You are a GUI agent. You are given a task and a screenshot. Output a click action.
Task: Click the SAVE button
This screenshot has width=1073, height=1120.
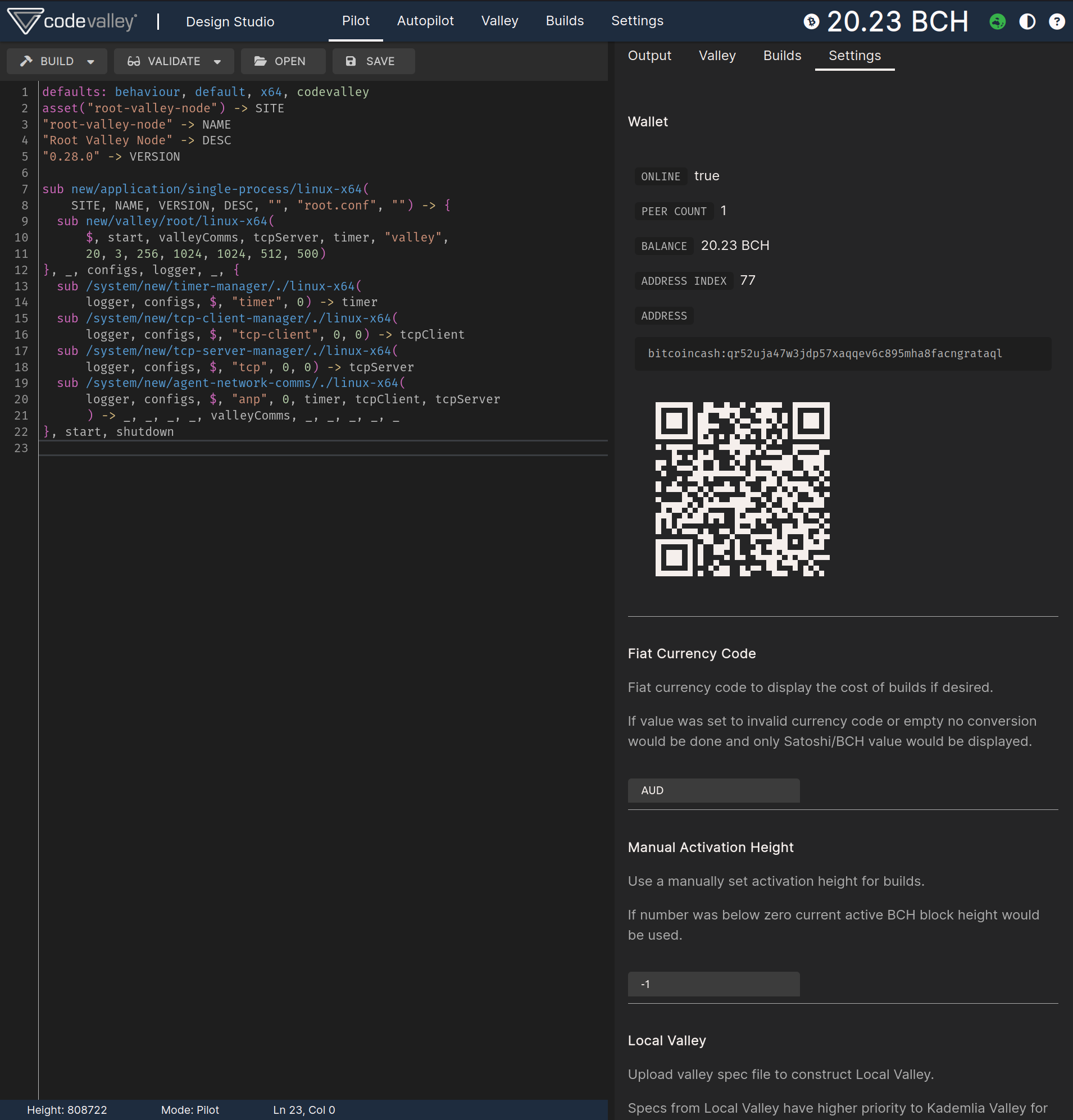pos(373,61)
